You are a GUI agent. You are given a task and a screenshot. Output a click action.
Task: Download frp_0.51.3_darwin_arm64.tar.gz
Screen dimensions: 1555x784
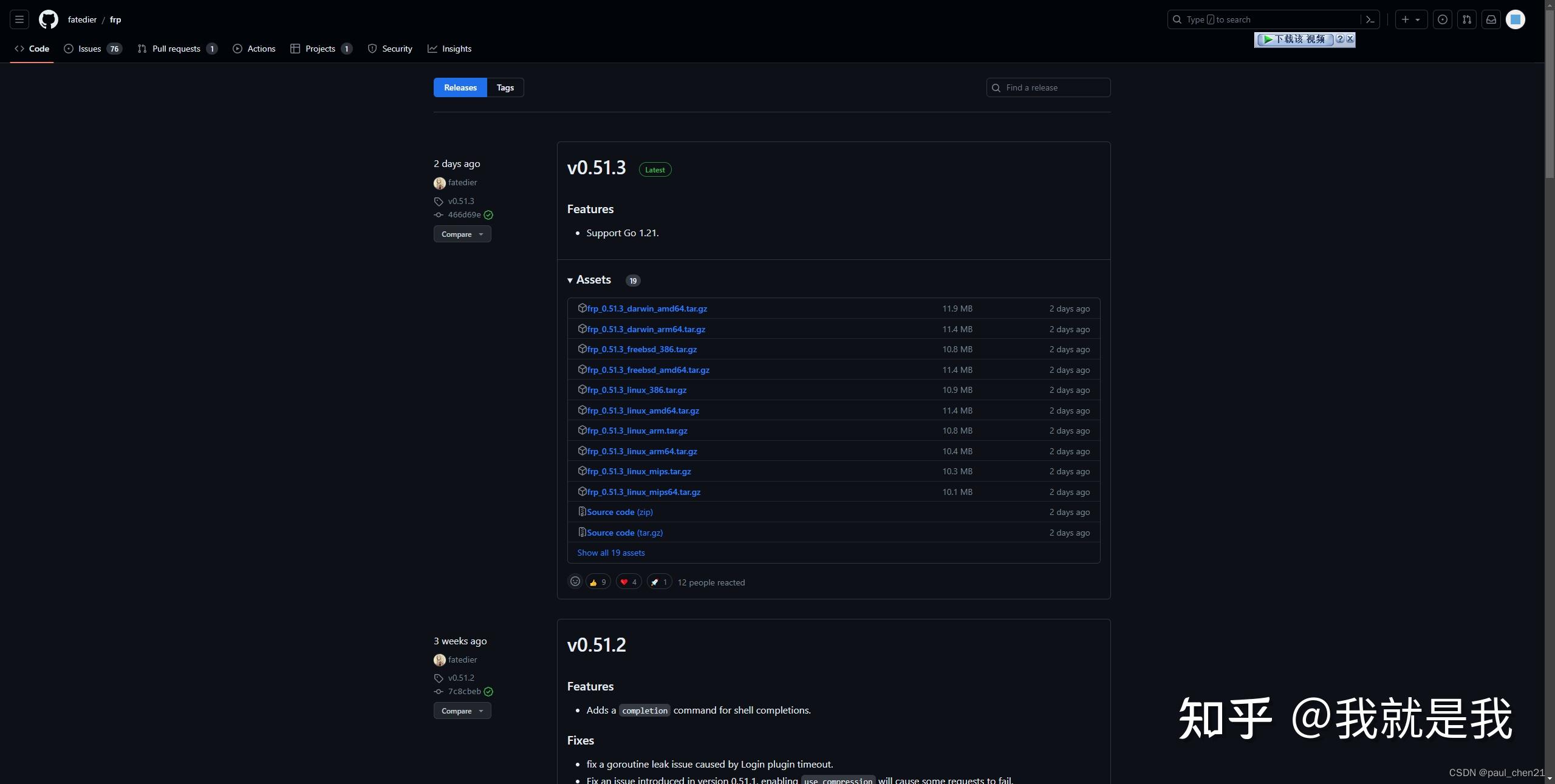click(x=646, y=329)
